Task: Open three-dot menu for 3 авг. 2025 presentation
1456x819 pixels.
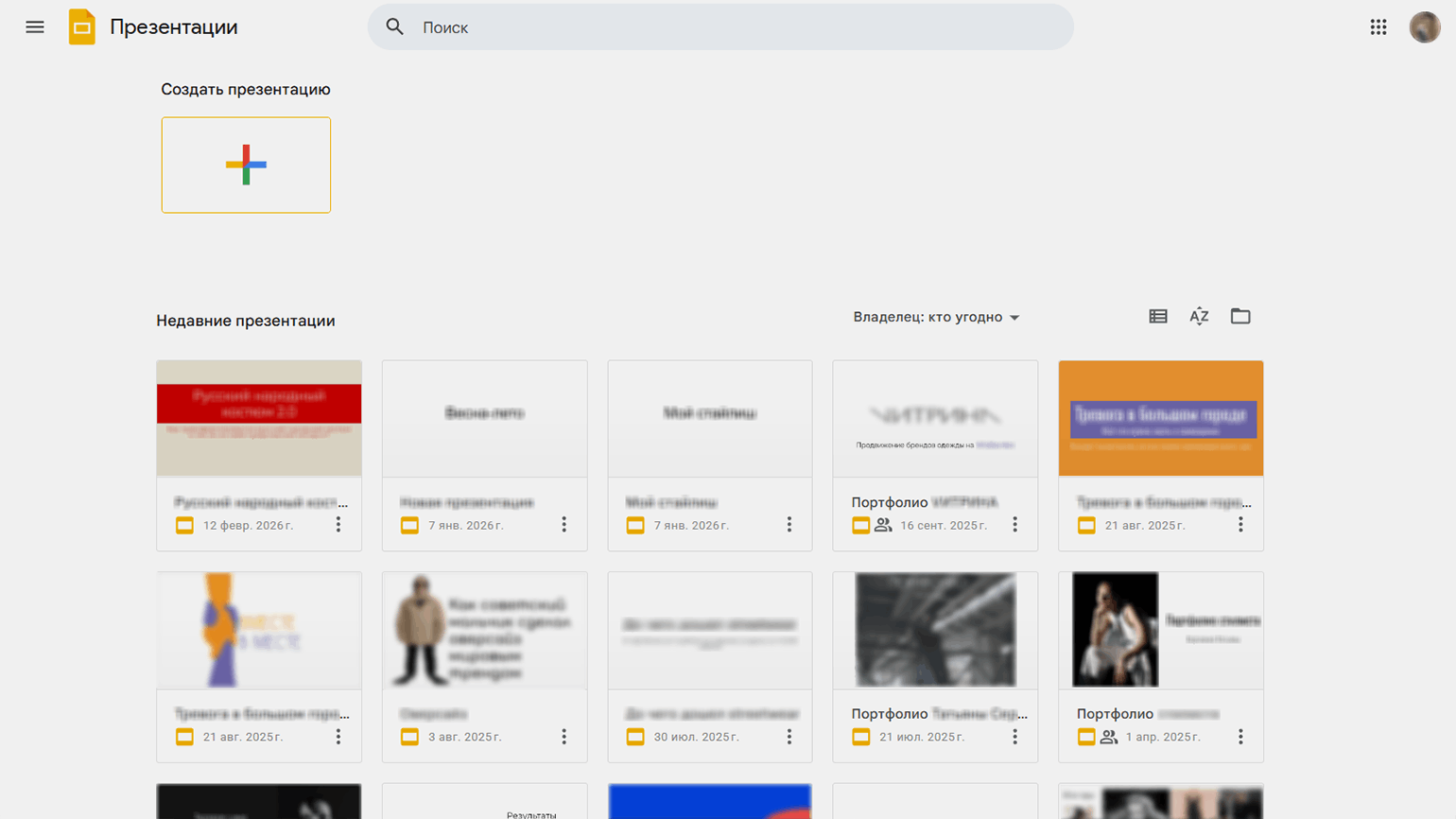Action: tap(563, 737)
